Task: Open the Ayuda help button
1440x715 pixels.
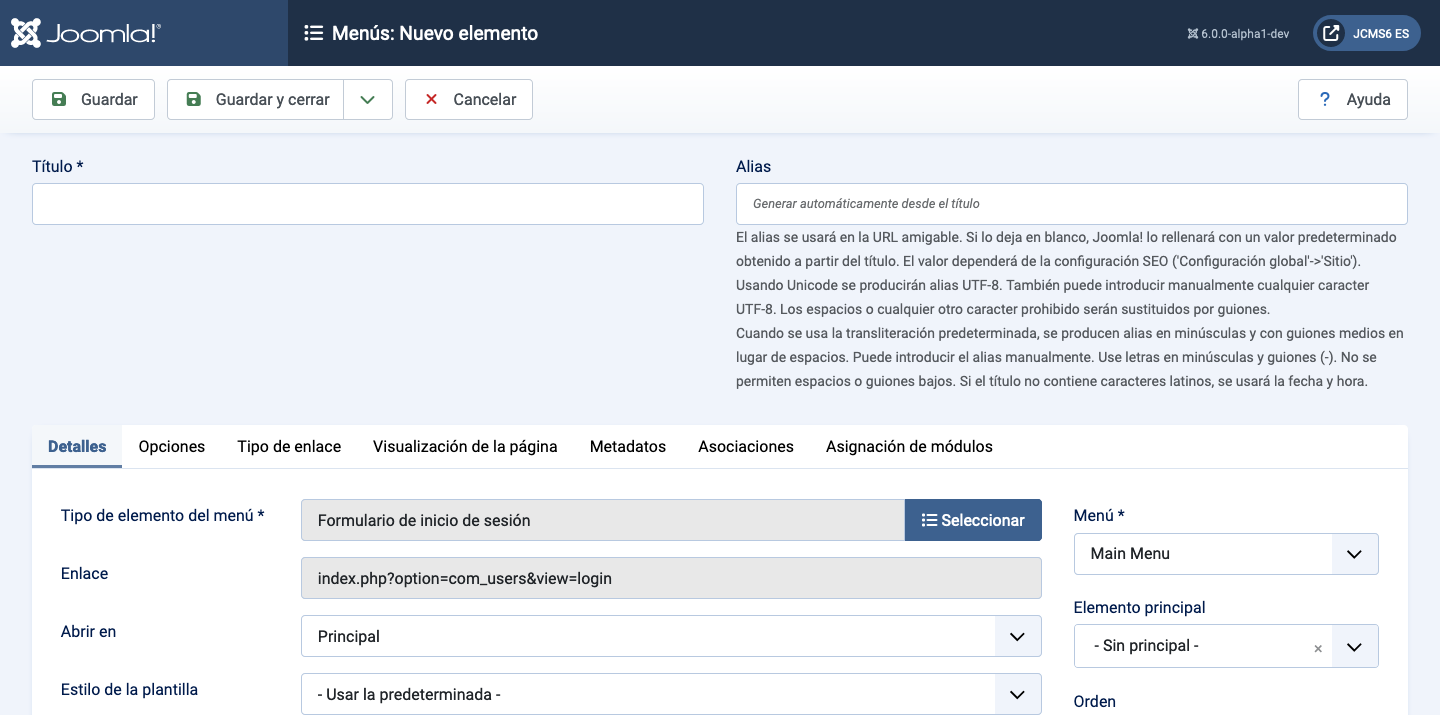Action: pos(1352,99)
